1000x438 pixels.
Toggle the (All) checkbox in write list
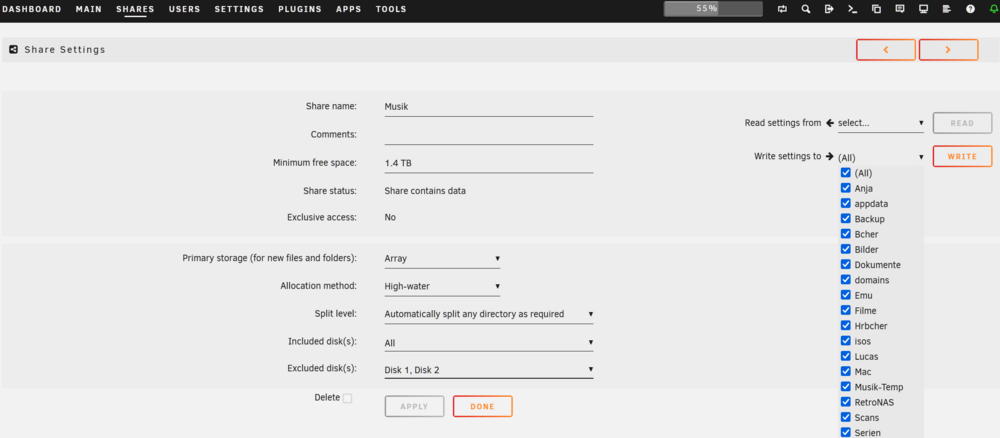coord(846,173)
